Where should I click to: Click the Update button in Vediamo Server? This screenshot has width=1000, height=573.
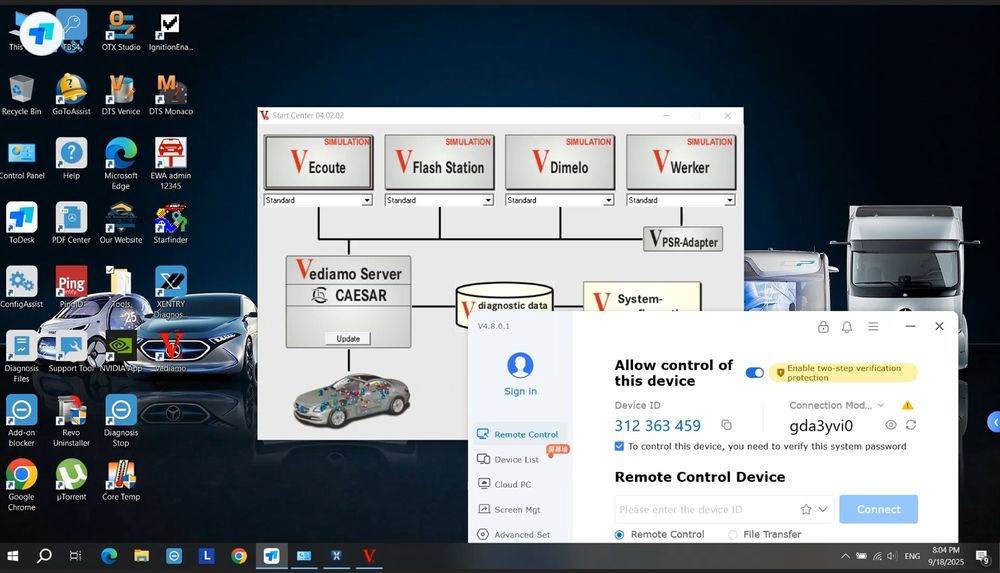click(x=348, y=338)
